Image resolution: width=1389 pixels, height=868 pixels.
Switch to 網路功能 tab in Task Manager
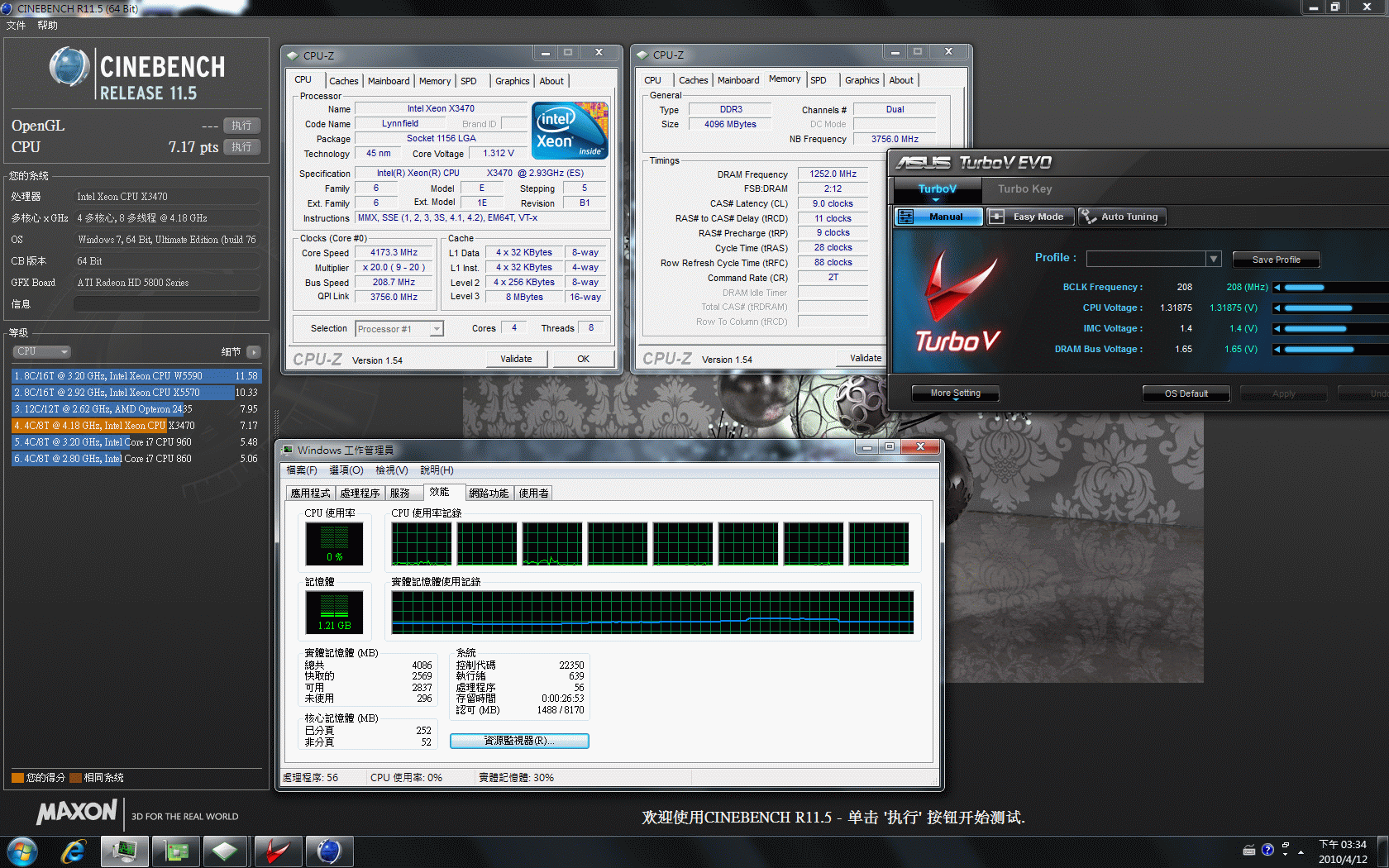coord(489,494)
